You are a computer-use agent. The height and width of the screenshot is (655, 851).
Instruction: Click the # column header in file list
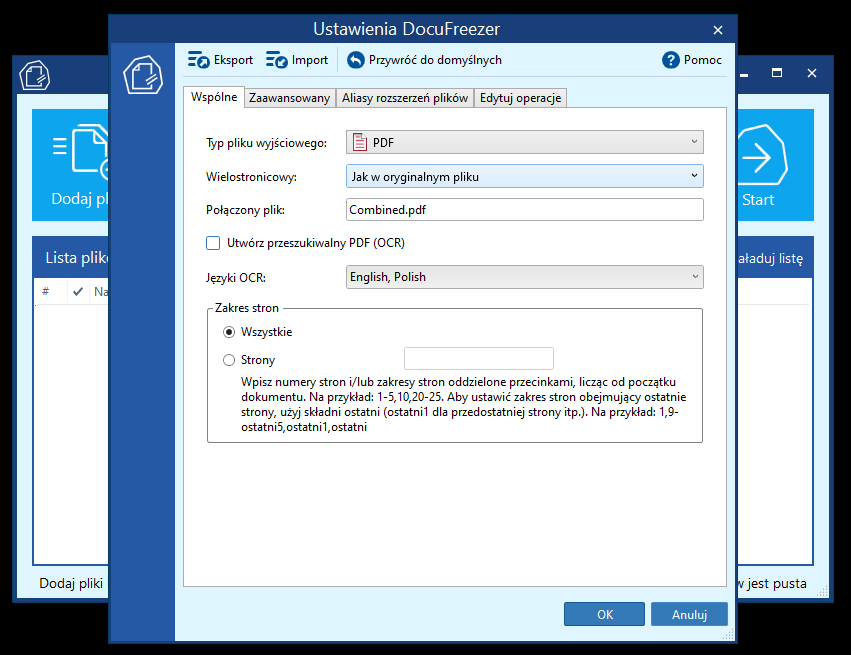pyautogui.click(x=46, y=291)
